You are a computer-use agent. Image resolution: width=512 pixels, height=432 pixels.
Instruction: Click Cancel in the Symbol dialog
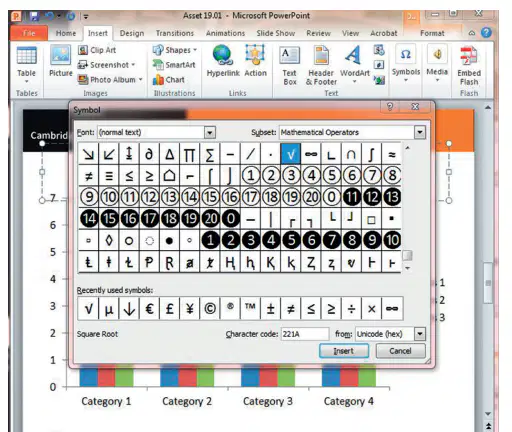[x=400, y=351]
